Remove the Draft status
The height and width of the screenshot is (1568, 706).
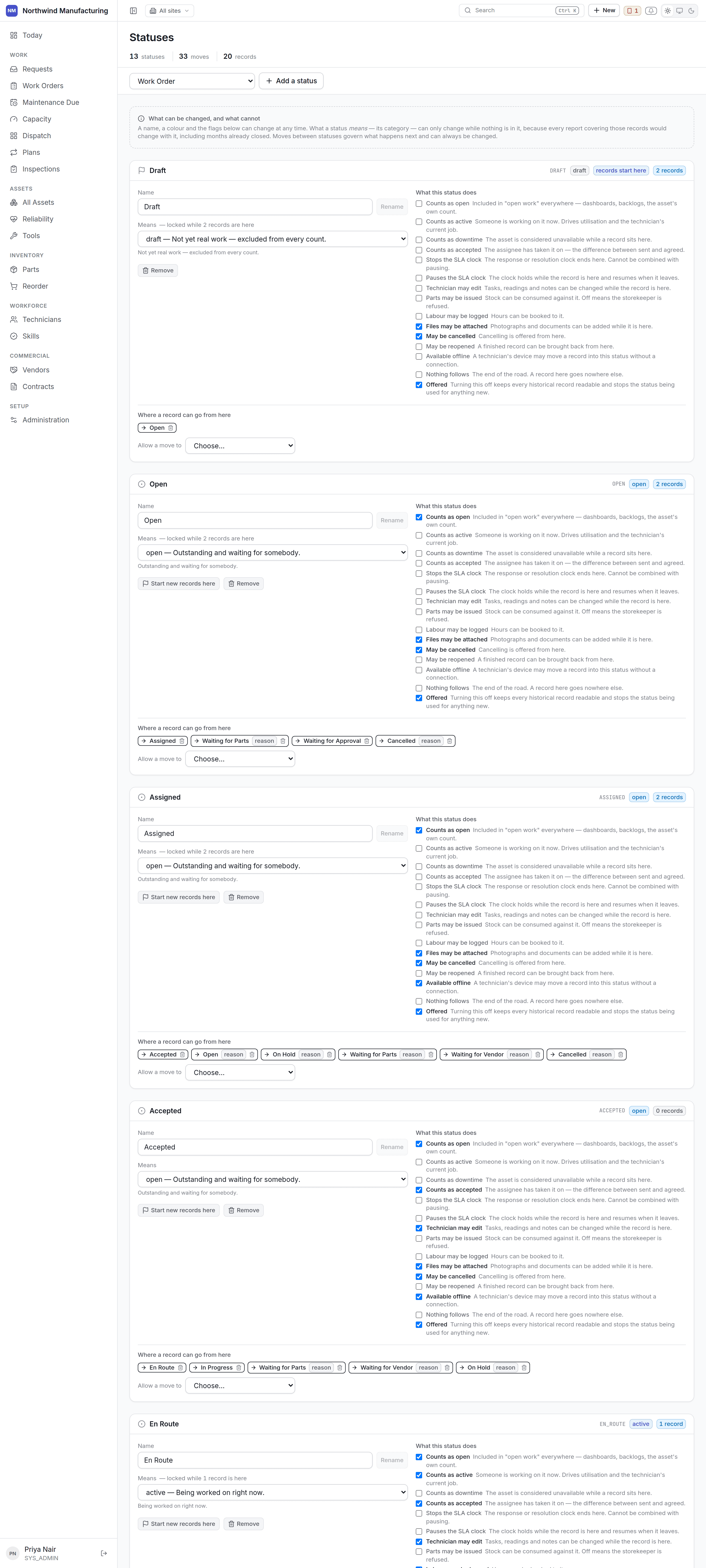tap(158, 270)
